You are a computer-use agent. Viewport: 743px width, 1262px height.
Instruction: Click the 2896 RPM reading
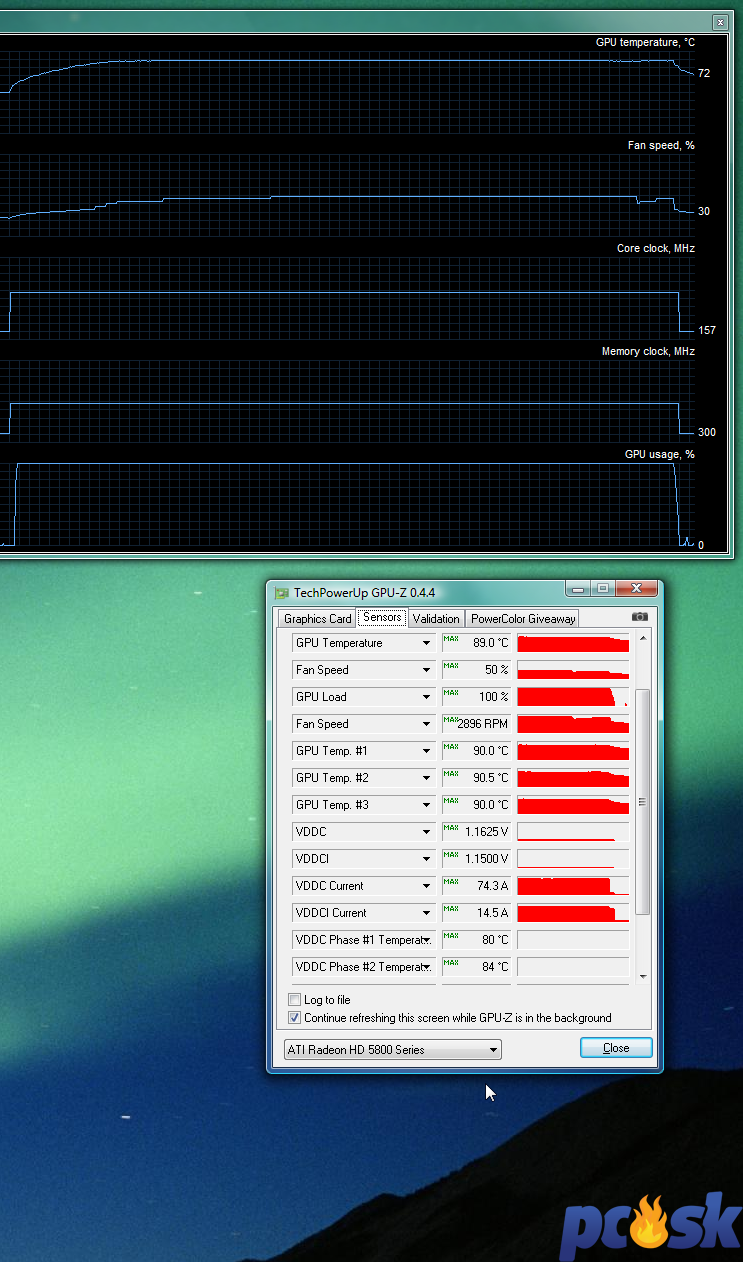click(483, 724)
